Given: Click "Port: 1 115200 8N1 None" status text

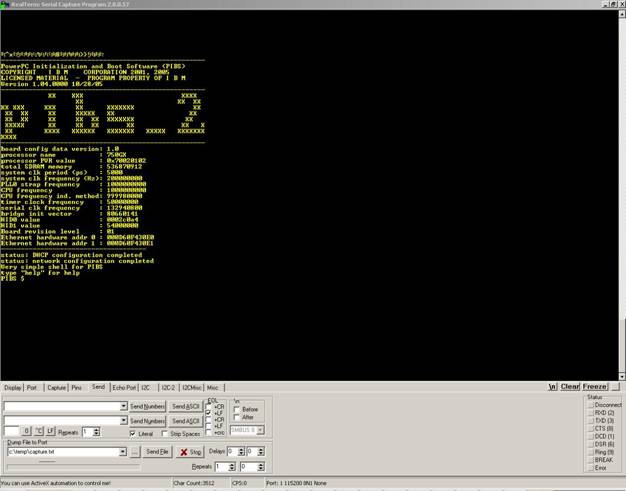Looking at the screenshot, I should (x=296, y=483).
